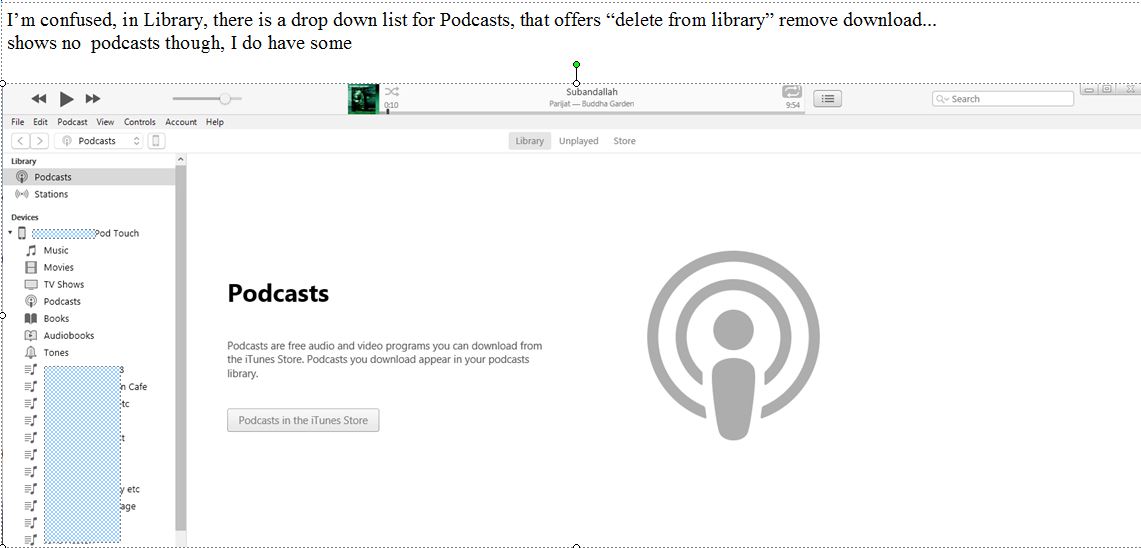Screen dimensions: 1141x548
Task: Click the rewind previous track button
Action: (39, 99)
